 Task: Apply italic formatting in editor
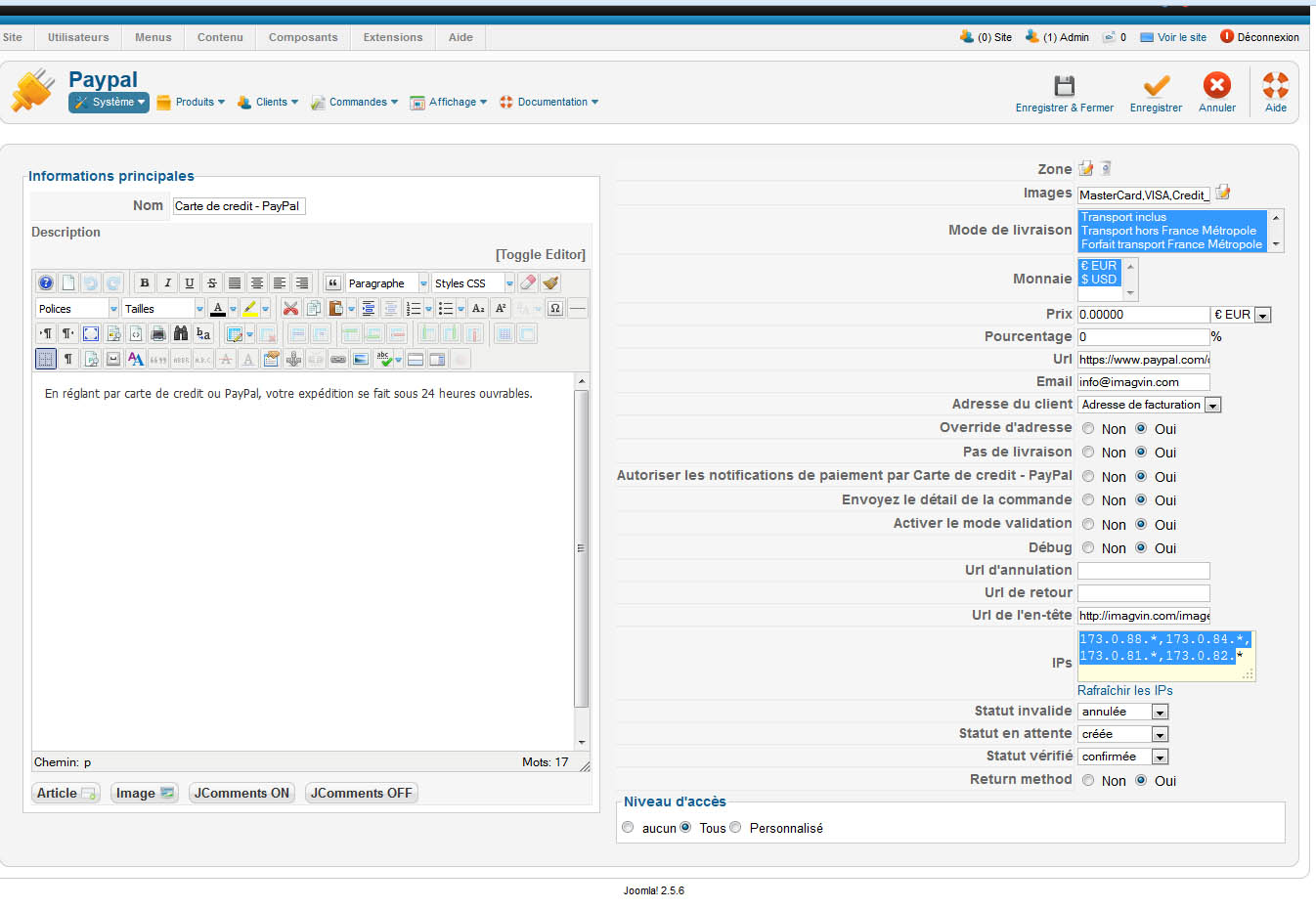[x=167, y=282]
